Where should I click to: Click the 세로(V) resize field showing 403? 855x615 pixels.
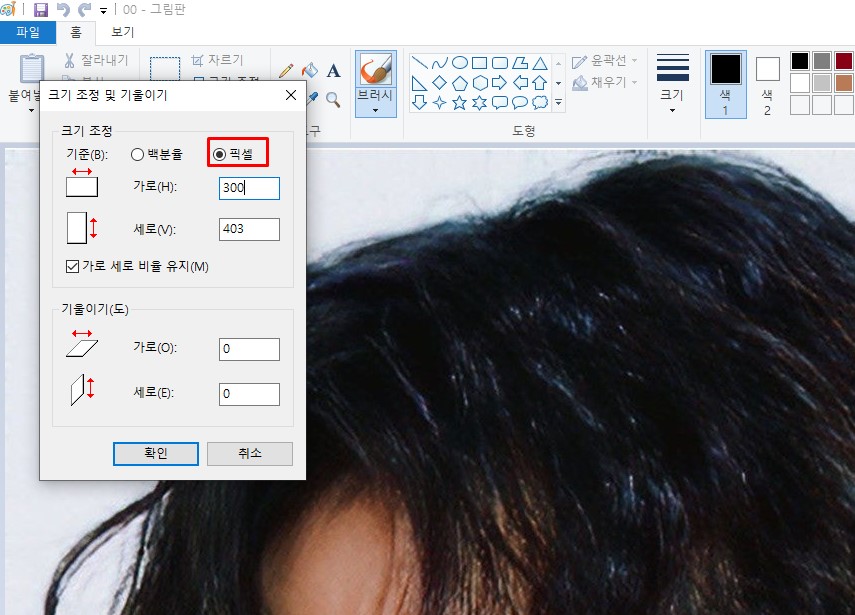tap(249, 230)
